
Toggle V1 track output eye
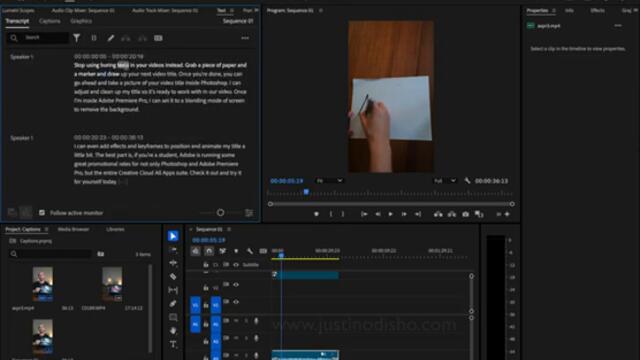tap(236, 302)
